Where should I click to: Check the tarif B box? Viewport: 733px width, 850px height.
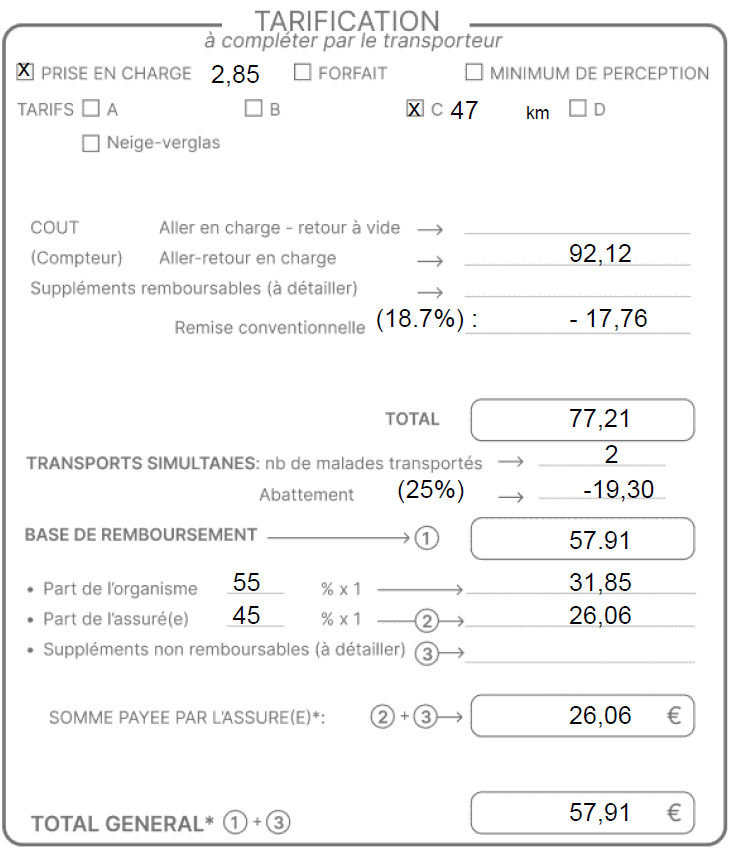coord(254,108)
